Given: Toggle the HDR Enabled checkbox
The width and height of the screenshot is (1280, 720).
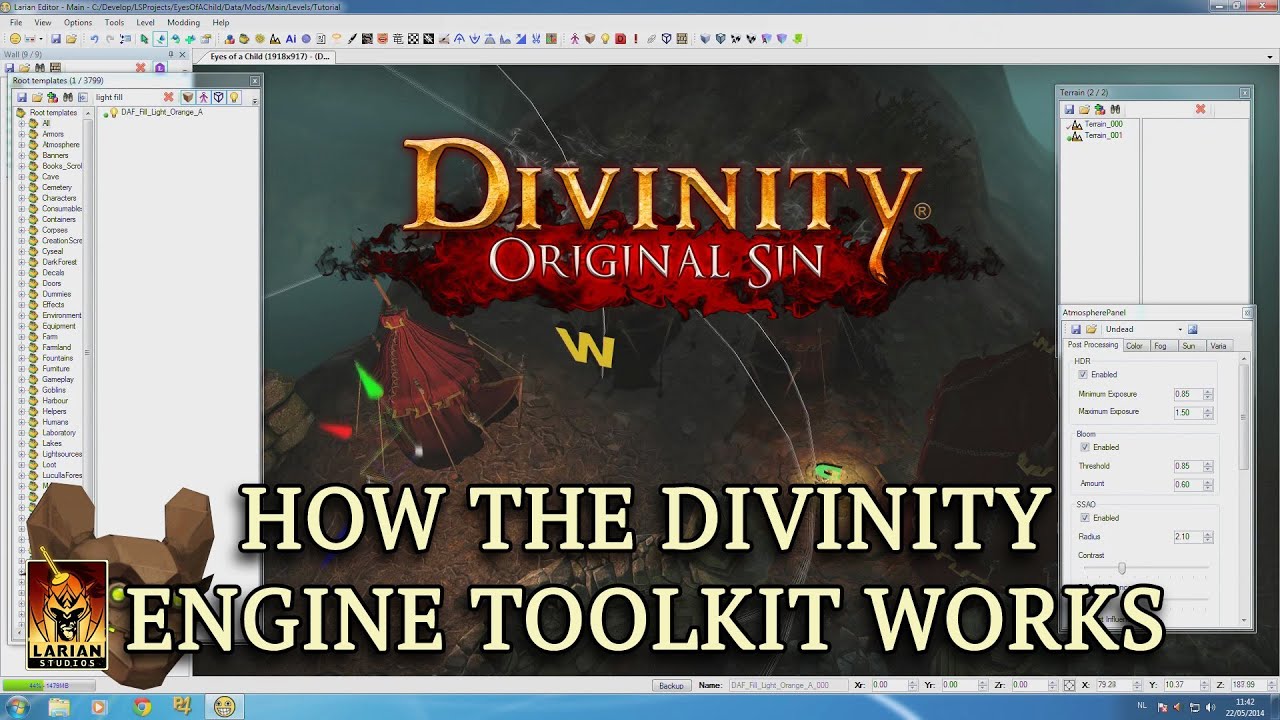Looking at the screenshot, I should 1083,374.
